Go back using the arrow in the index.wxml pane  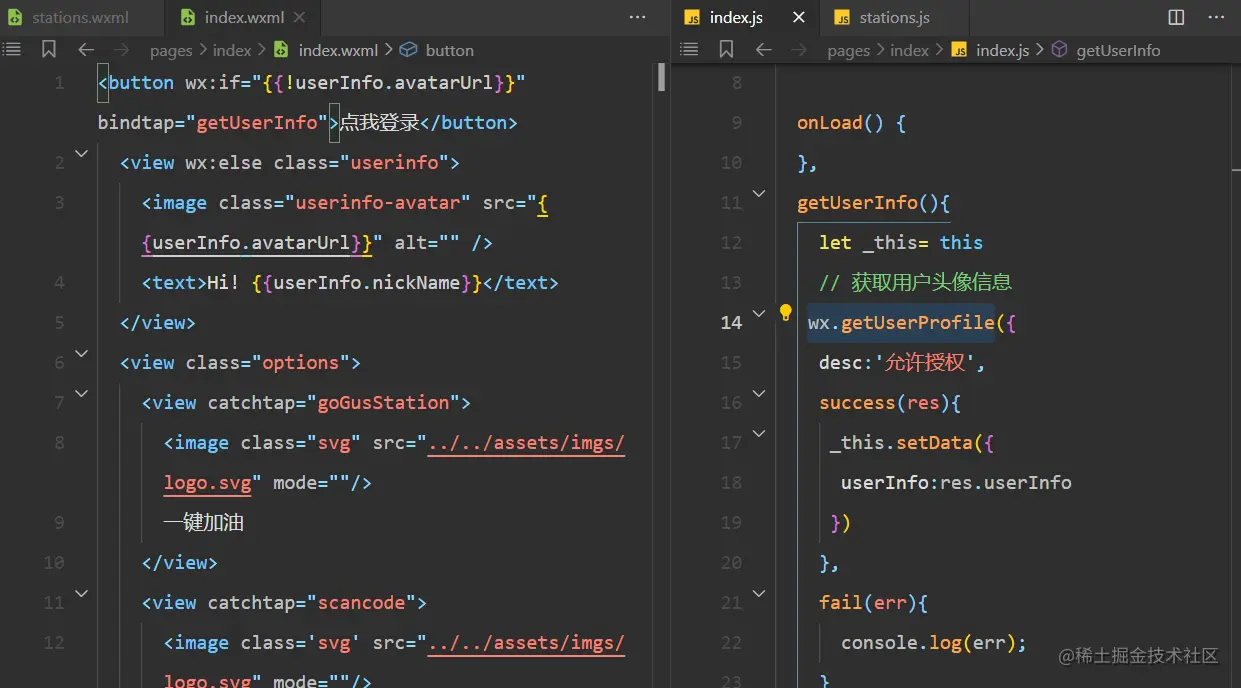(x=86, y=49)
